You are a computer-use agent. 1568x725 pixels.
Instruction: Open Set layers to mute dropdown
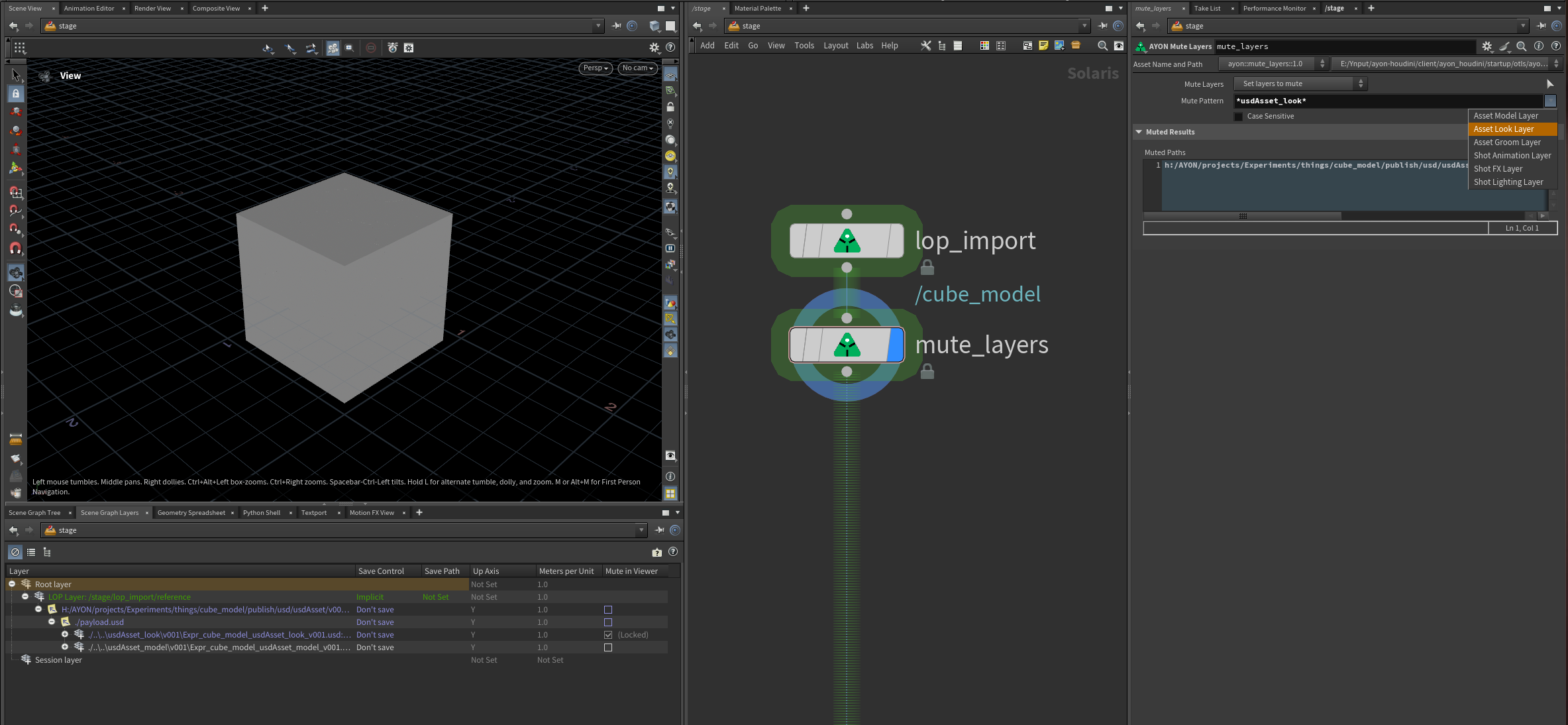(1299, 84)
